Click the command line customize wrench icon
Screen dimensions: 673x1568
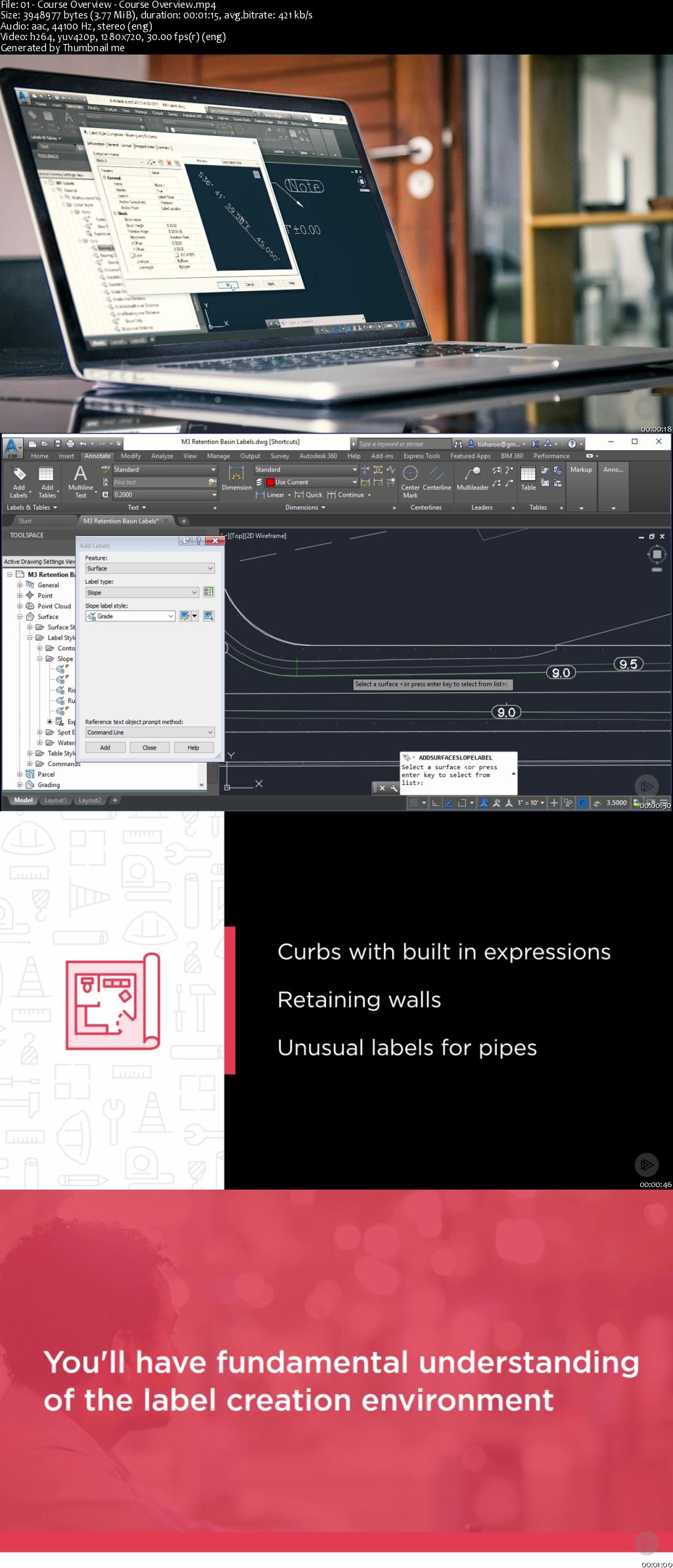pos(394,788)
